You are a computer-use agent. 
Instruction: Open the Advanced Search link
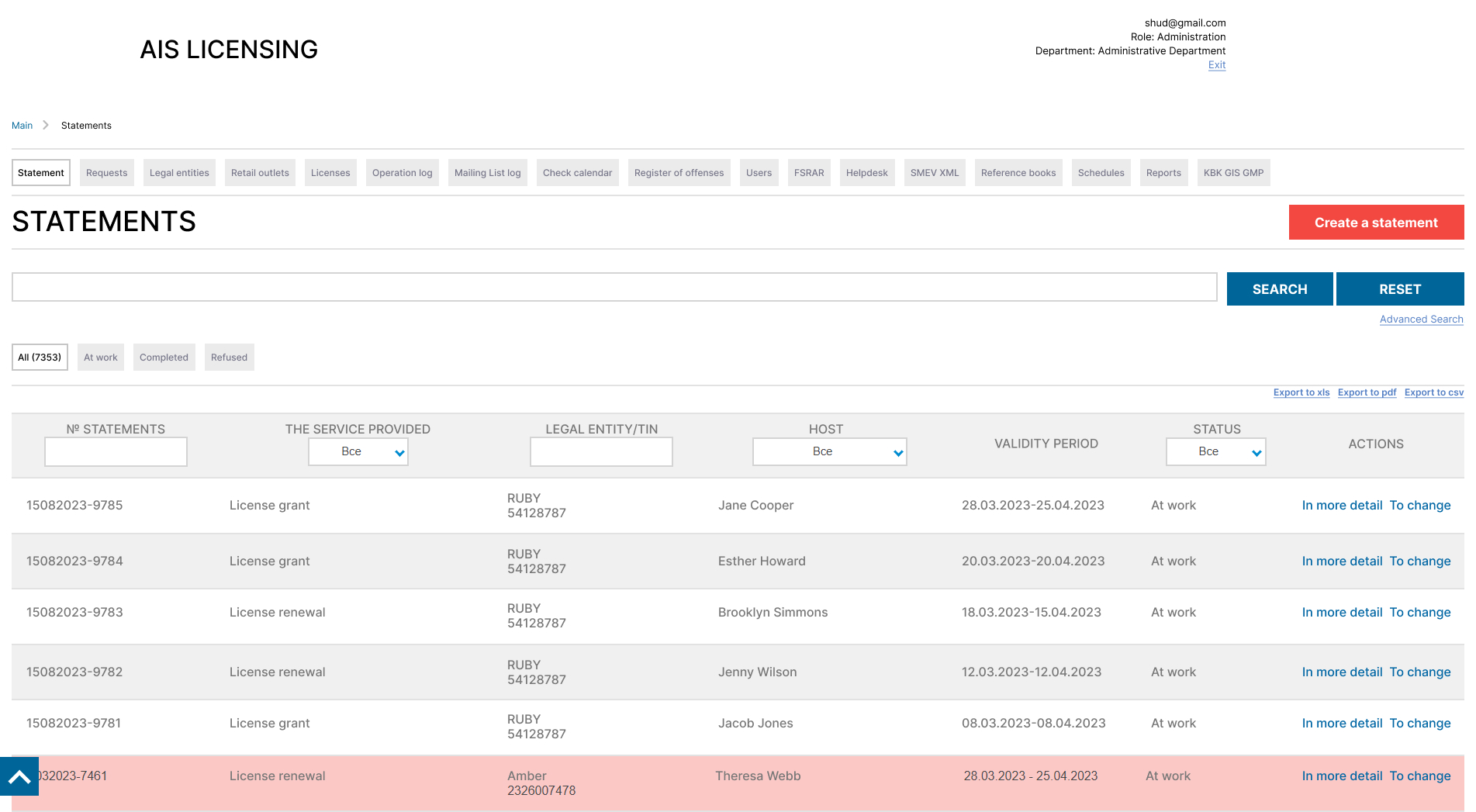(1421, 319)
